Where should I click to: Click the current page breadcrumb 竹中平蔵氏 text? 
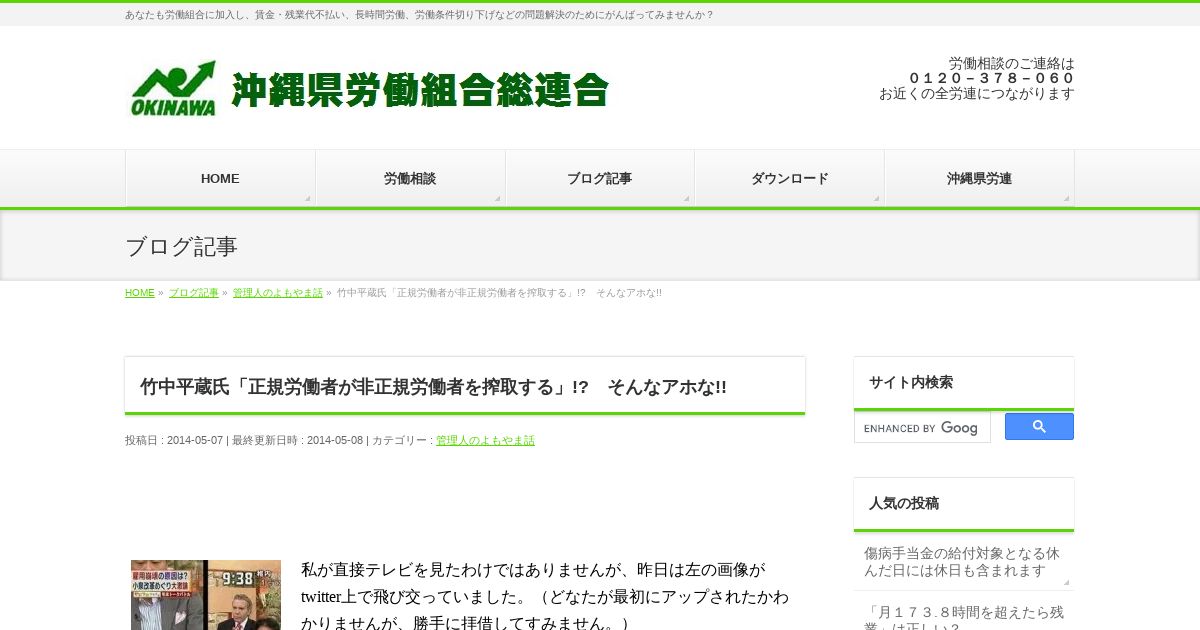[x=499, y=293]
